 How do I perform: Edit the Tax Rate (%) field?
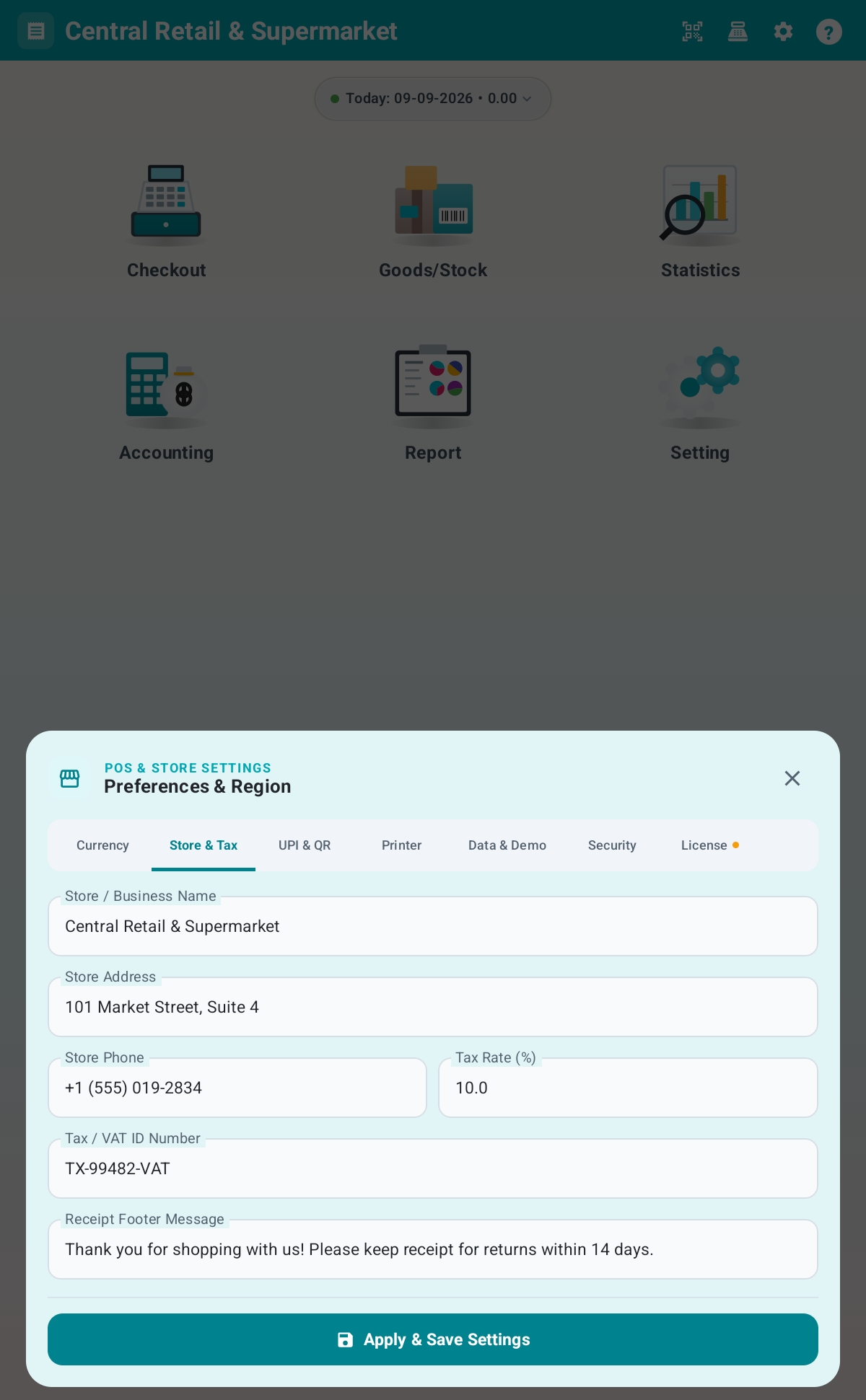click(628, 1088)
